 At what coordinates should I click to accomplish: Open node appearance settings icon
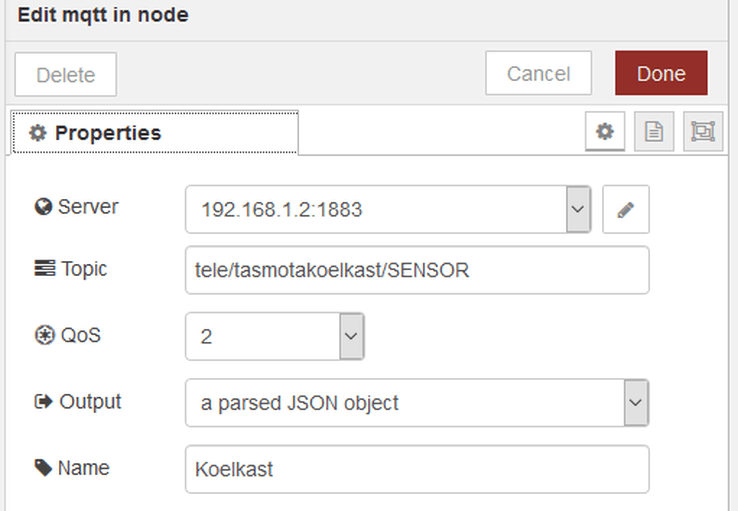(703, 131)
